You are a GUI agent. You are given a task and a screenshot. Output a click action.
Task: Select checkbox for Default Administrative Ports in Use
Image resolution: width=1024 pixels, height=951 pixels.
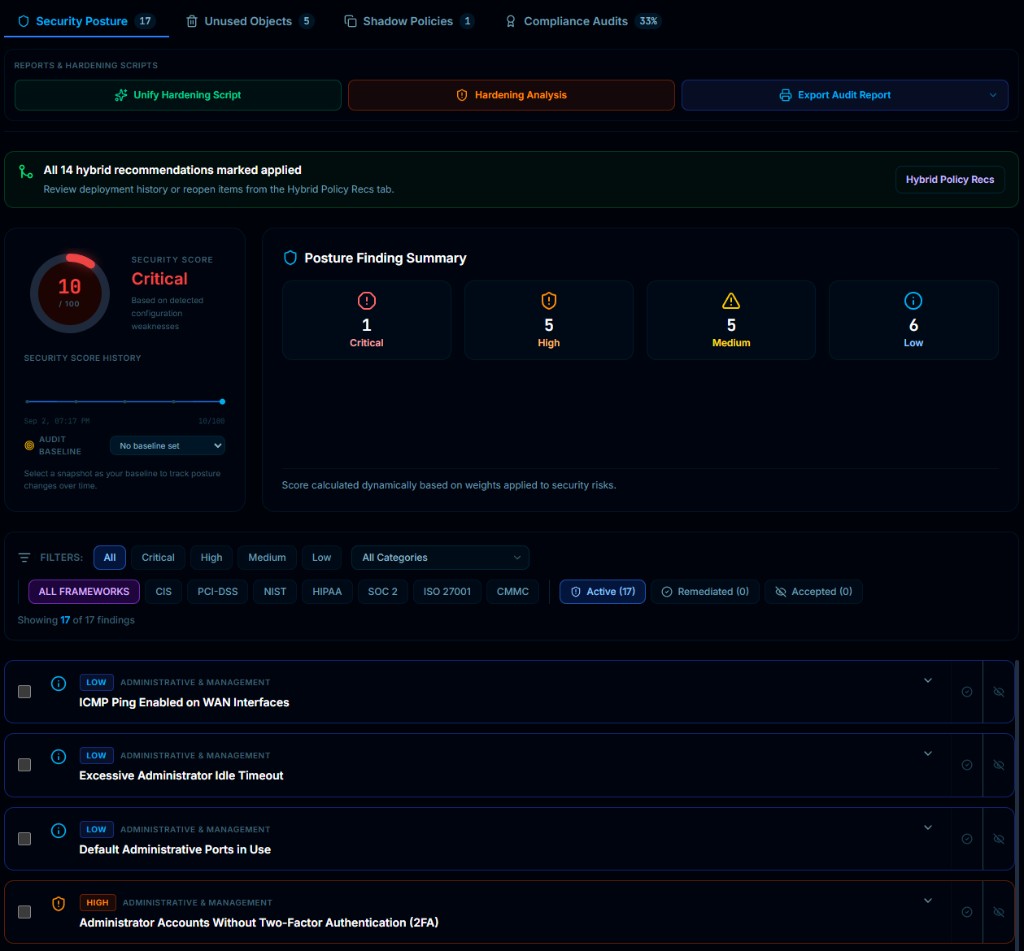[x=24, y=838]
